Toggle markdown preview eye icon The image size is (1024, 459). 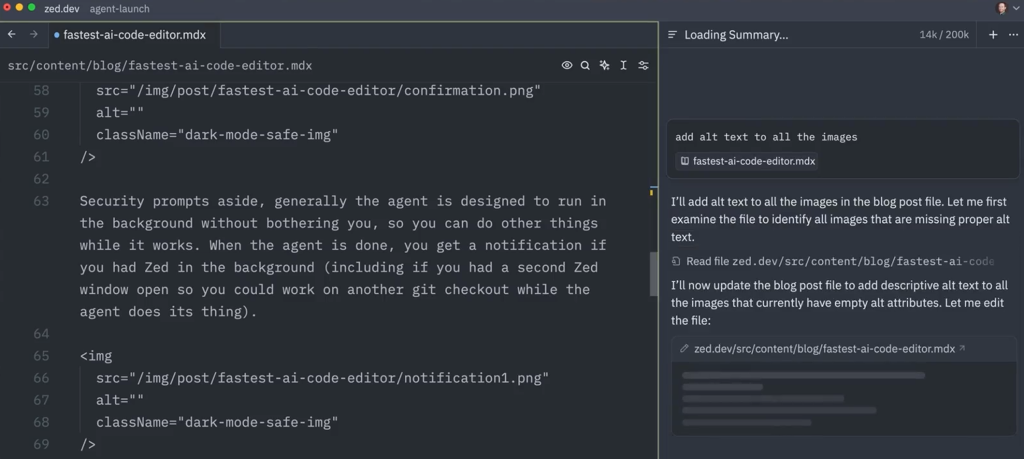coord(567,65)
